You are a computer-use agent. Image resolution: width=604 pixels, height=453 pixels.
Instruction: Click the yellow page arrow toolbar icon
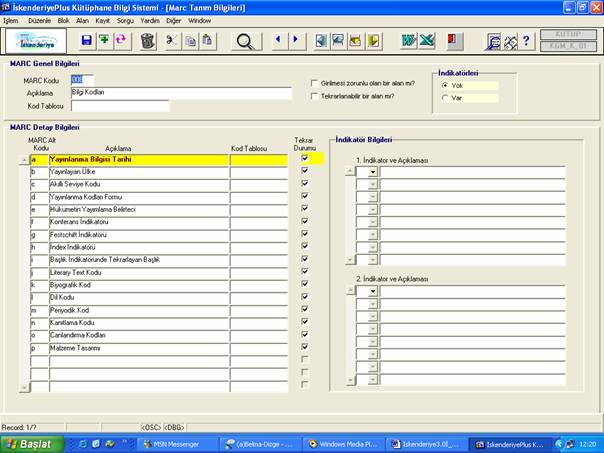tap(373, 40)
